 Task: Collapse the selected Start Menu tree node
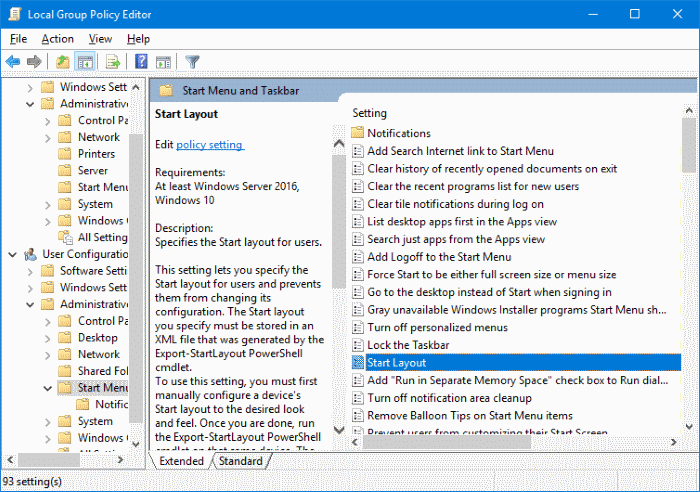pos(48,388)
